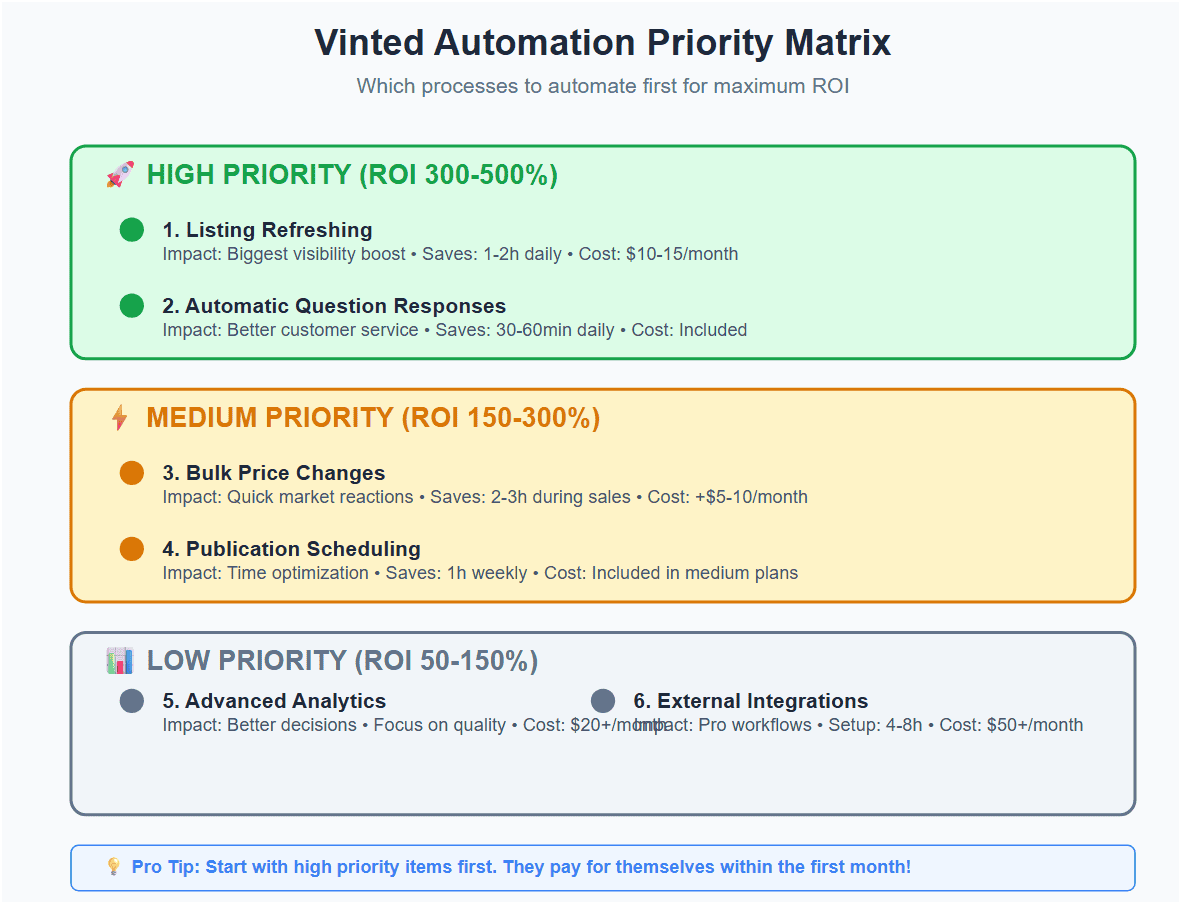Select the Bulk Price Changes title
This screenshot has height=904, width=1181.
(x=274, y=473)
